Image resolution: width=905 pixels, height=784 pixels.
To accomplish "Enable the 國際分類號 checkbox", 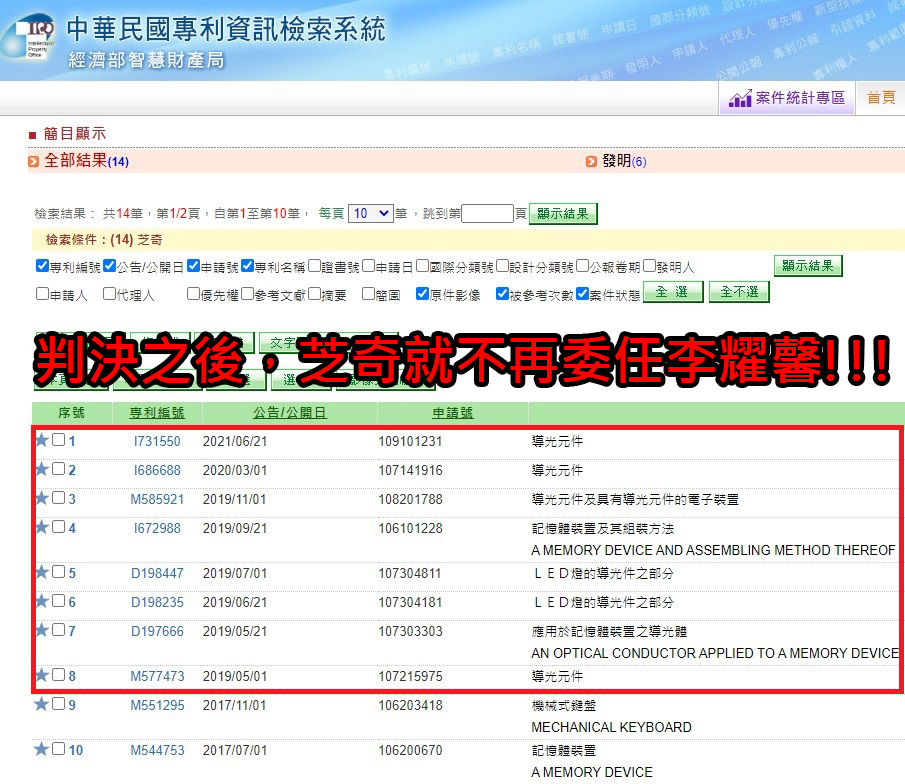I will [x=422, y=266].
